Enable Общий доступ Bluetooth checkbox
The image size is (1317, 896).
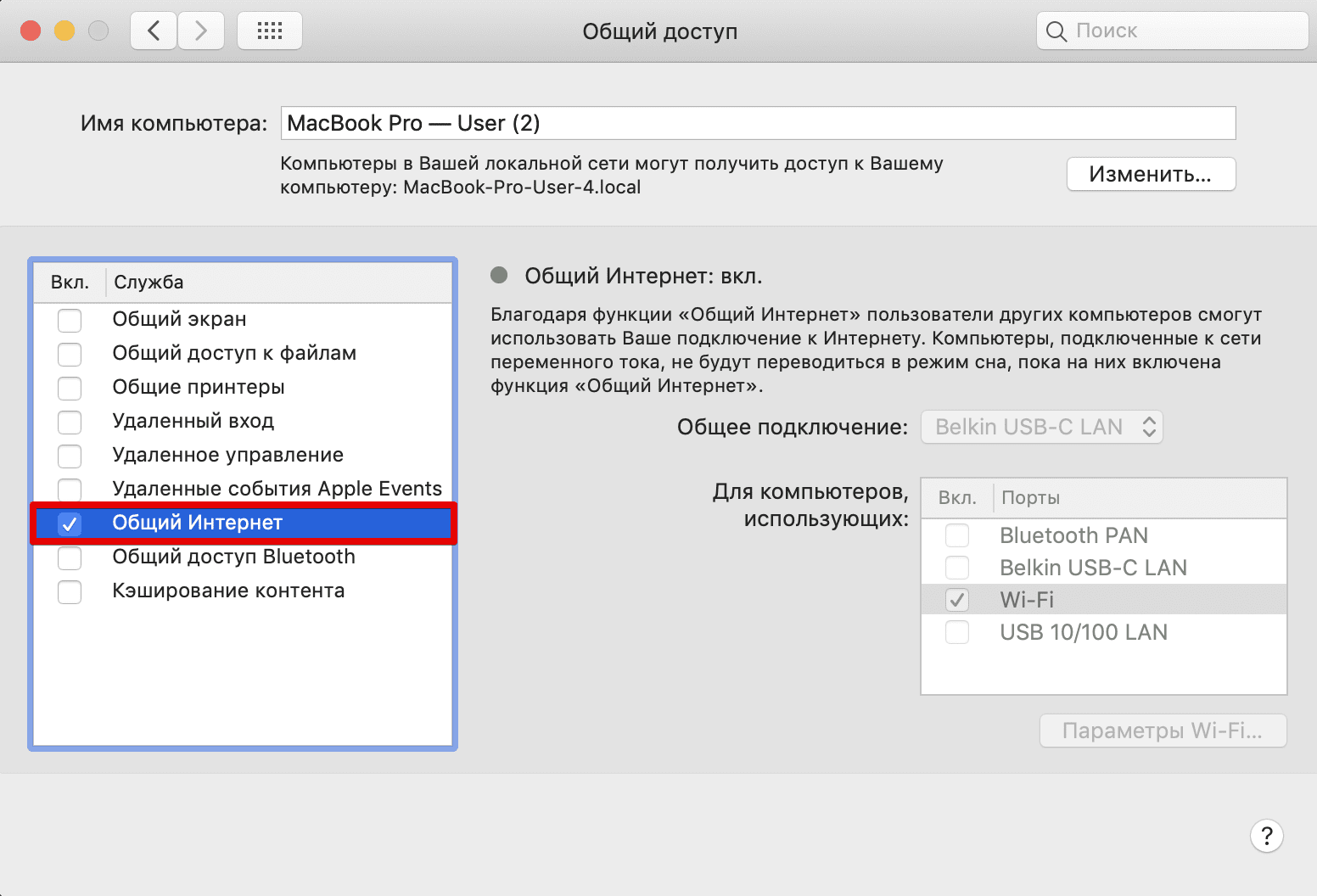pos(70,557)
